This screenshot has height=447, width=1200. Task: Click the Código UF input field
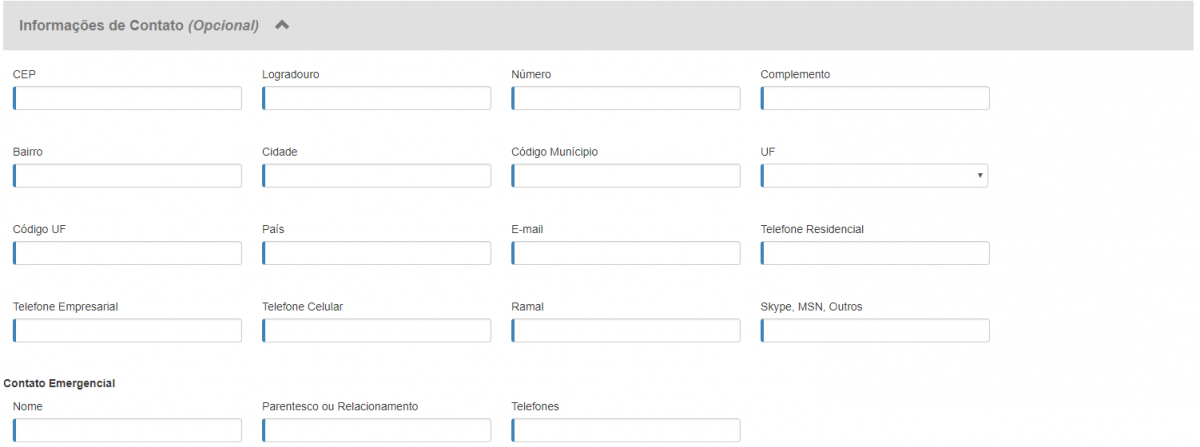pos(127,253)
